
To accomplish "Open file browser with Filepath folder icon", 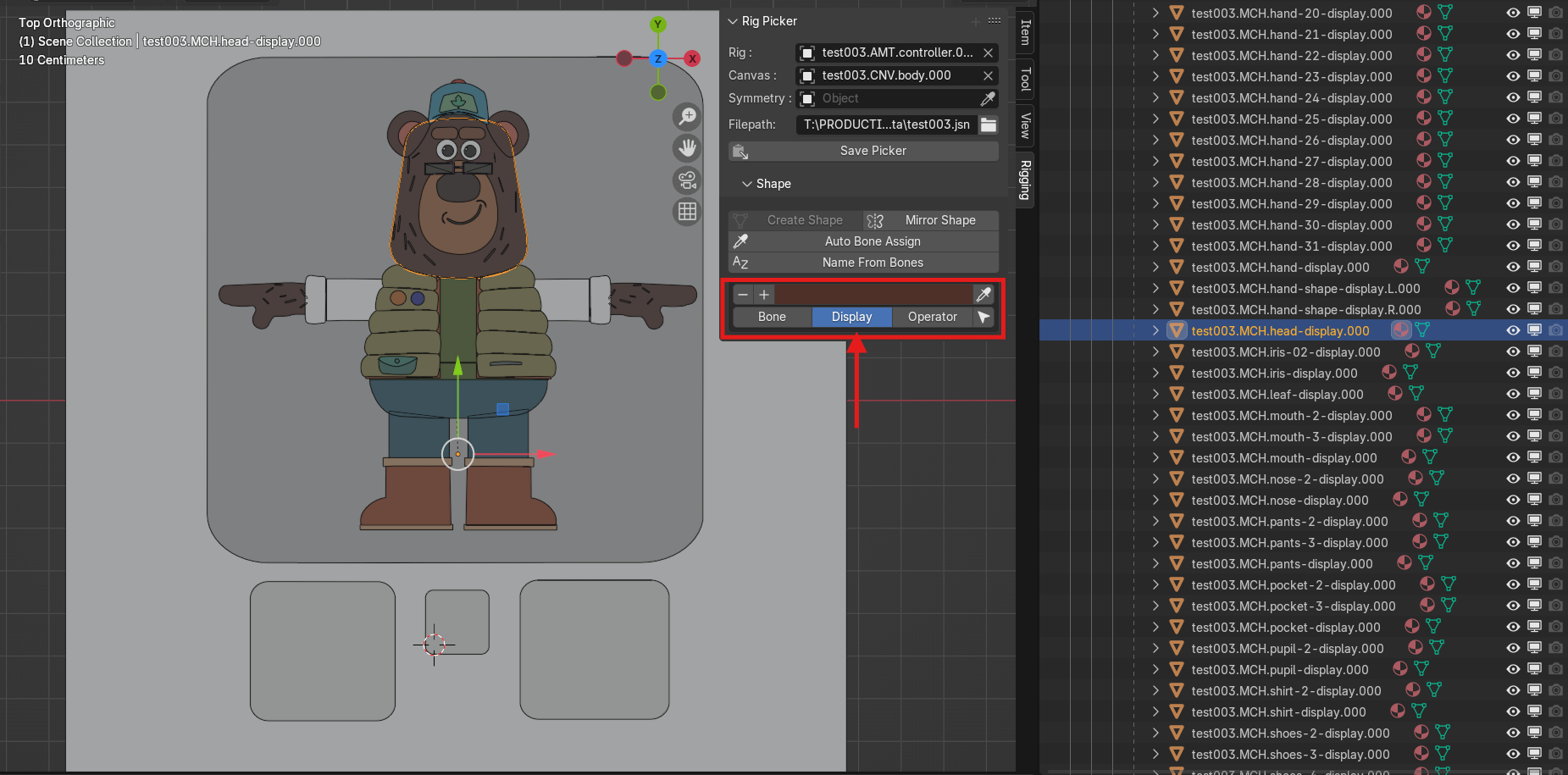I will pyautogui.click(x=989, y=125).
